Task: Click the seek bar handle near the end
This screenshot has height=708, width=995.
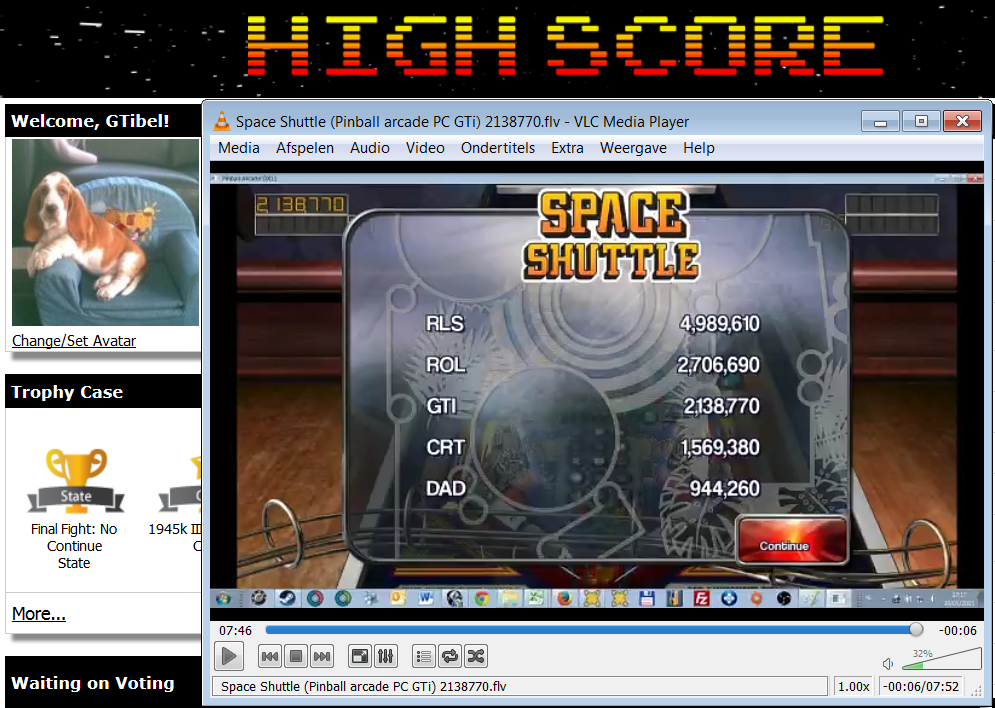Action: pyautogui.click(x=916, y=629)
